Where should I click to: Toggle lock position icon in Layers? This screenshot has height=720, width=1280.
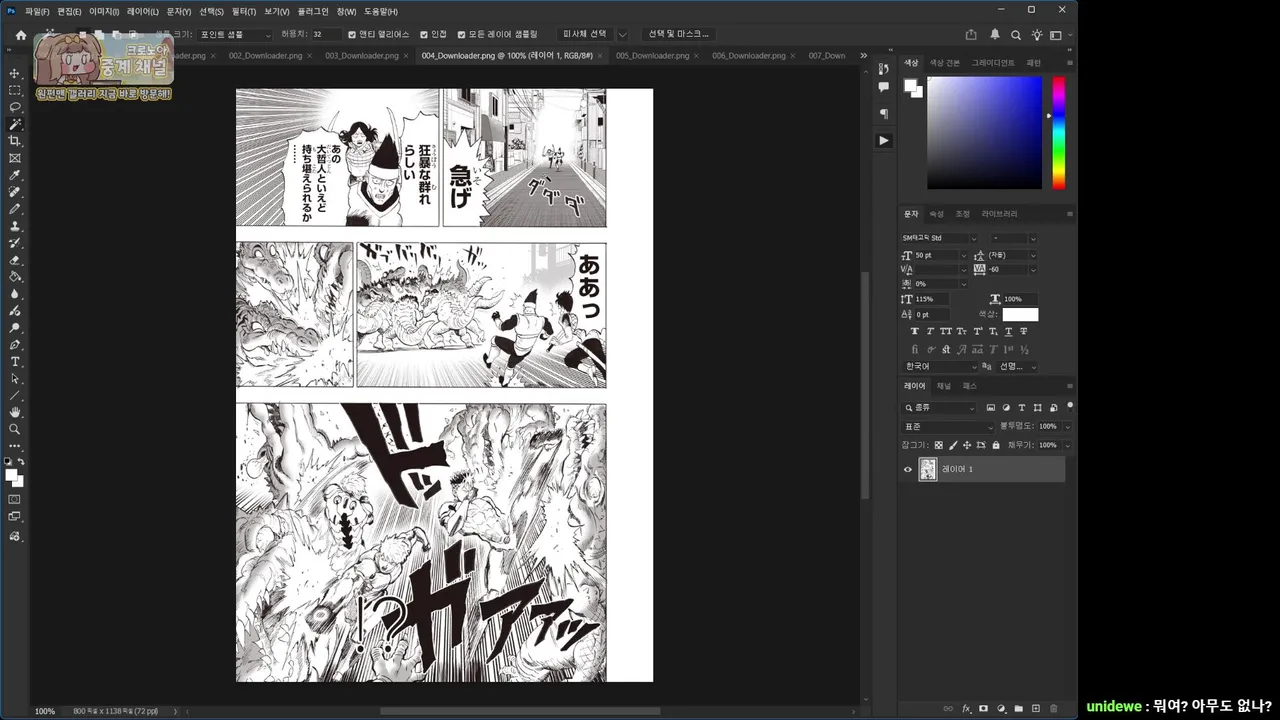(967, 445)
